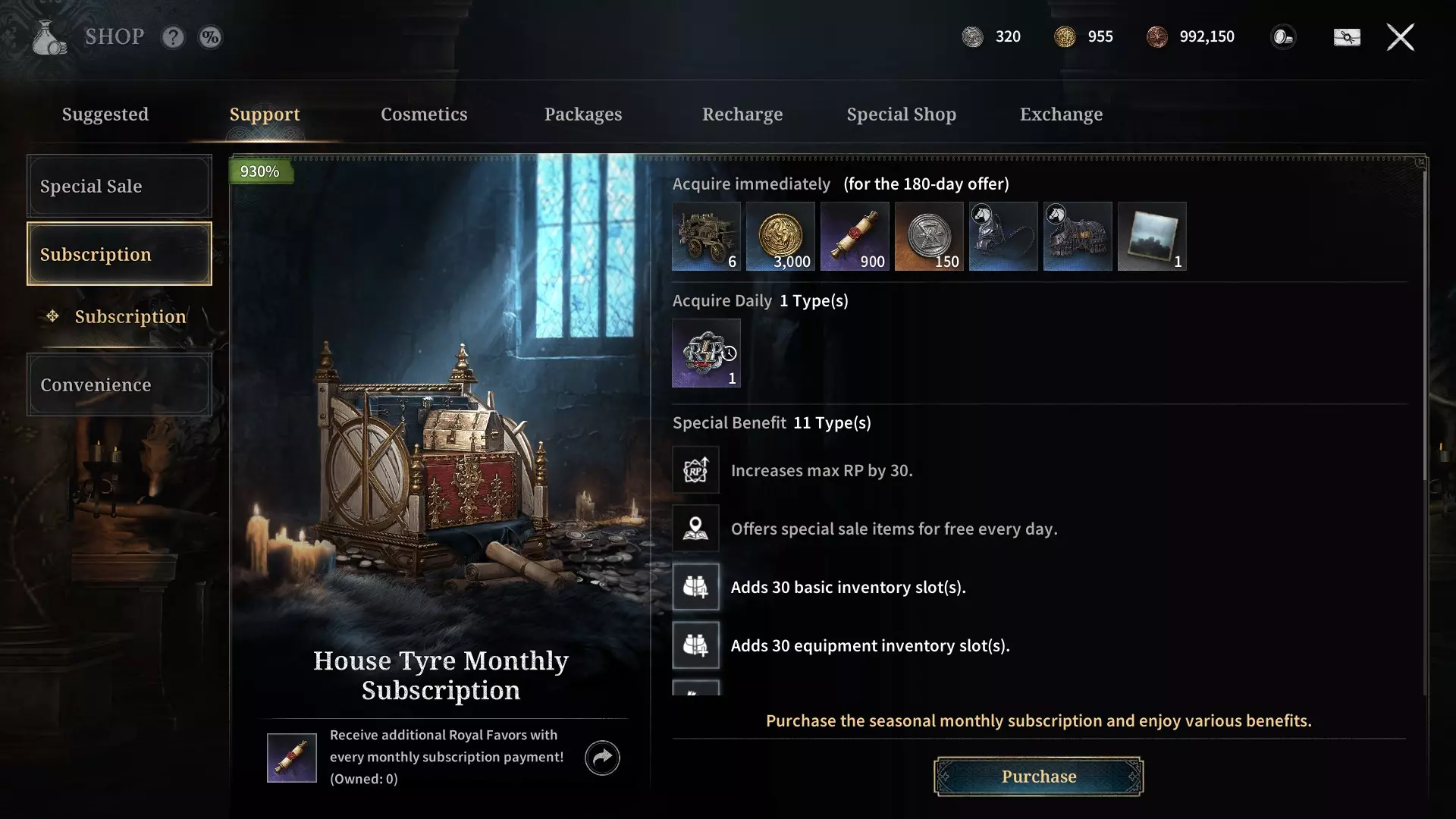Select the 3,000 gold coin reward
Image resolution: width=1456 pixels, height=819 pixels.
tap(780, 237)
